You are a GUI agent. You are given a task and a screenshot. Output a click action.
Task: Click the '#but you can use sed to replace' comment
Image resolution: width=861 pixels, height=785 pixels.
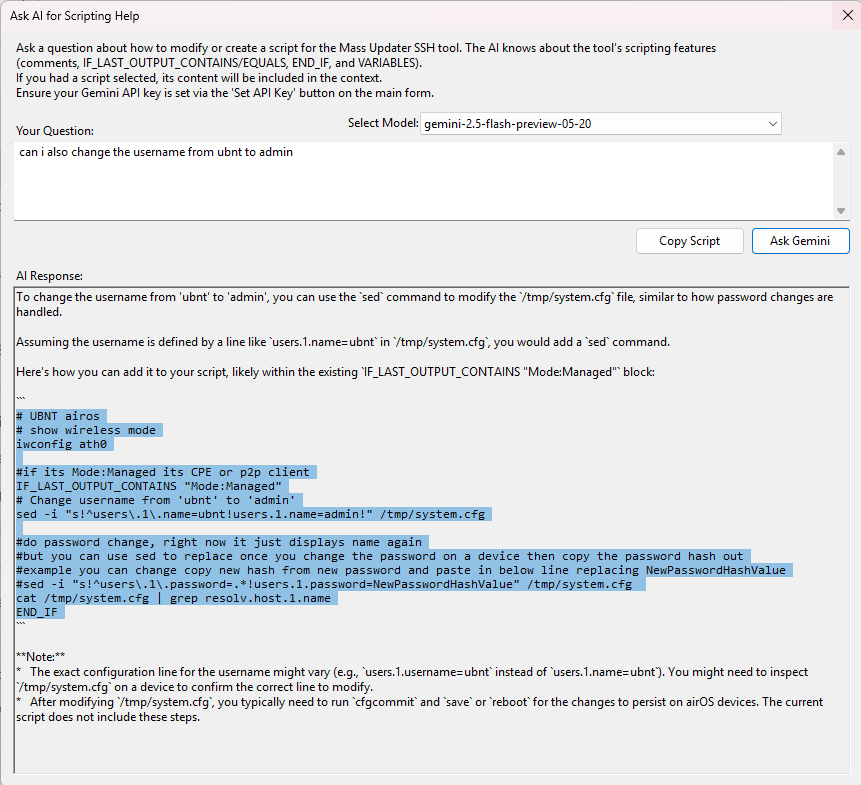point(379,556)
